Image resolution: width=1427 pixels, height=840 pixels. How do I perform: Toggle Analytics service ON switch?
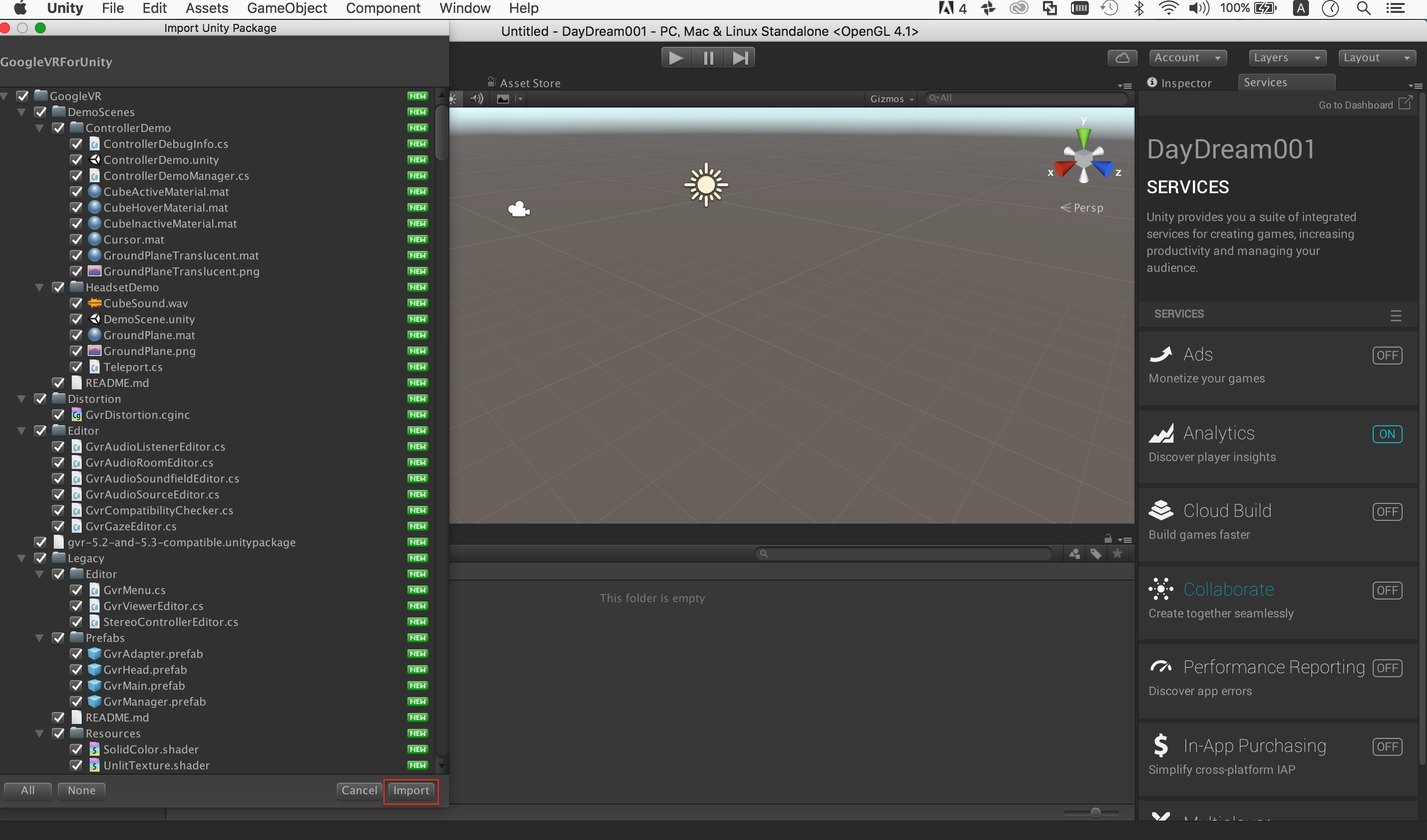pyautogui.click(x=1387, y=434)
